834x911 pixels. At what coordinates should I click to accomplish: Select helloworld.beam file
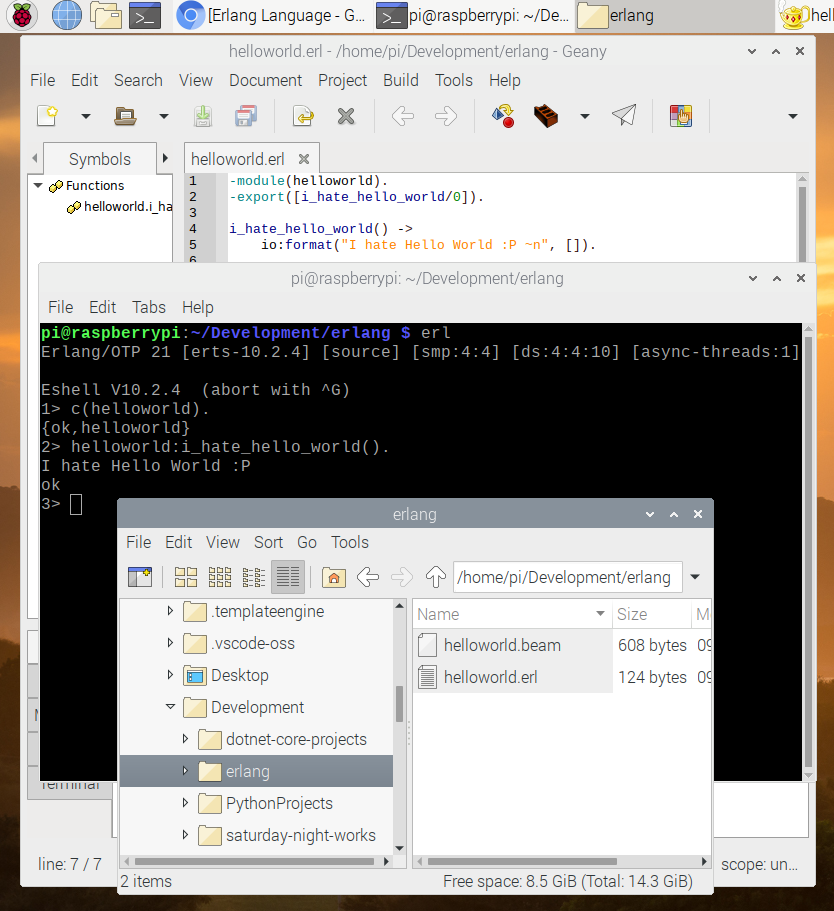502,645
